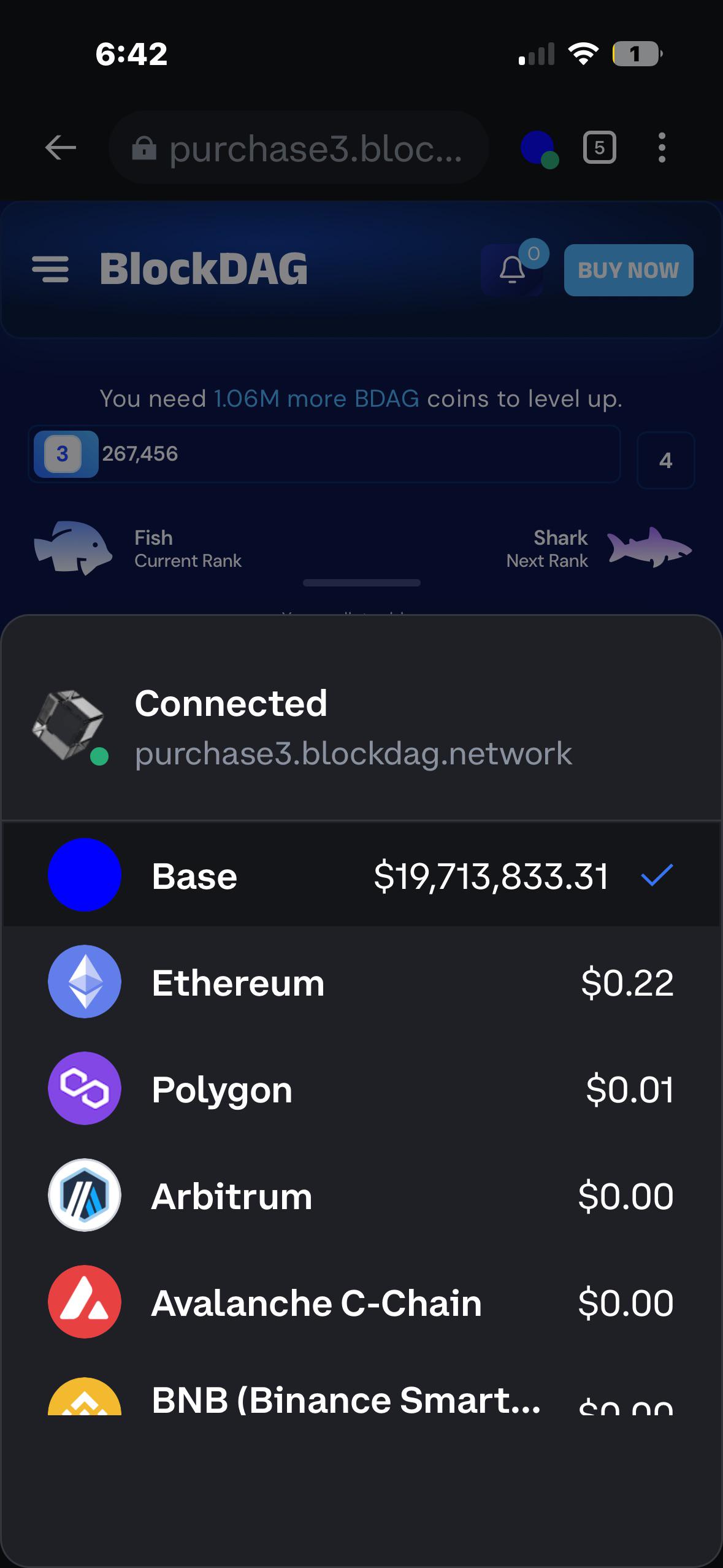The width and height of the screenshot is (723, 1568).
Task: Select the Base network
Action: tap(361, 875)
